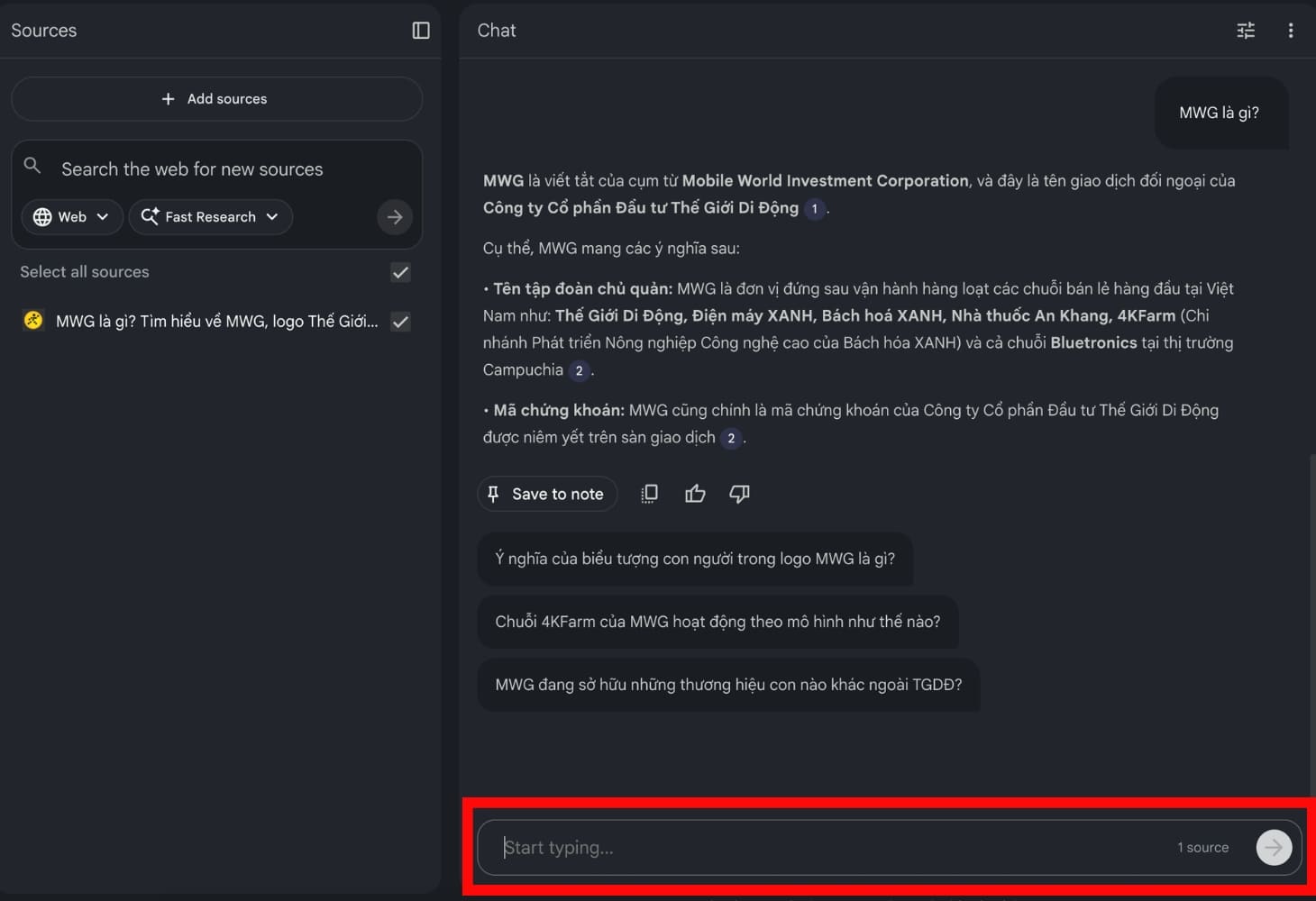This screenshot has width=1316, height=901.
Task: Collapse the Sources panel with sidebar icon
Action: (421, 31)
